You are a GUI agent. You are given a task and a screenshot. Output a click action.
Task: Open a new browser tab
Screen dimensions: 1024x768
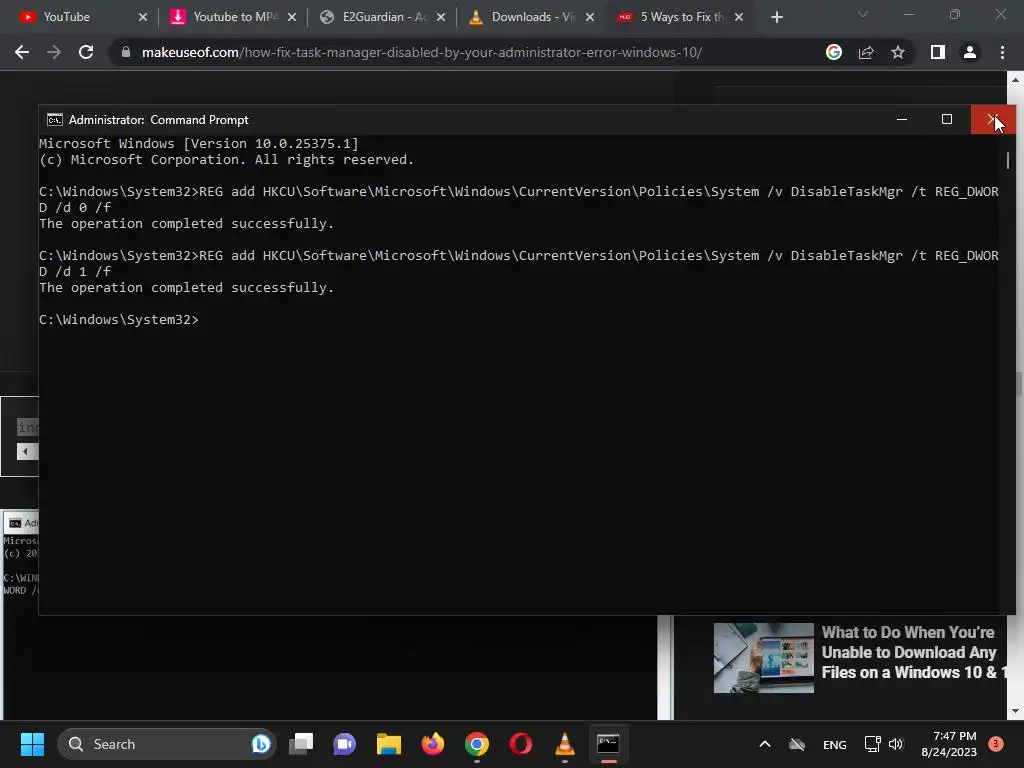[776, 17]
